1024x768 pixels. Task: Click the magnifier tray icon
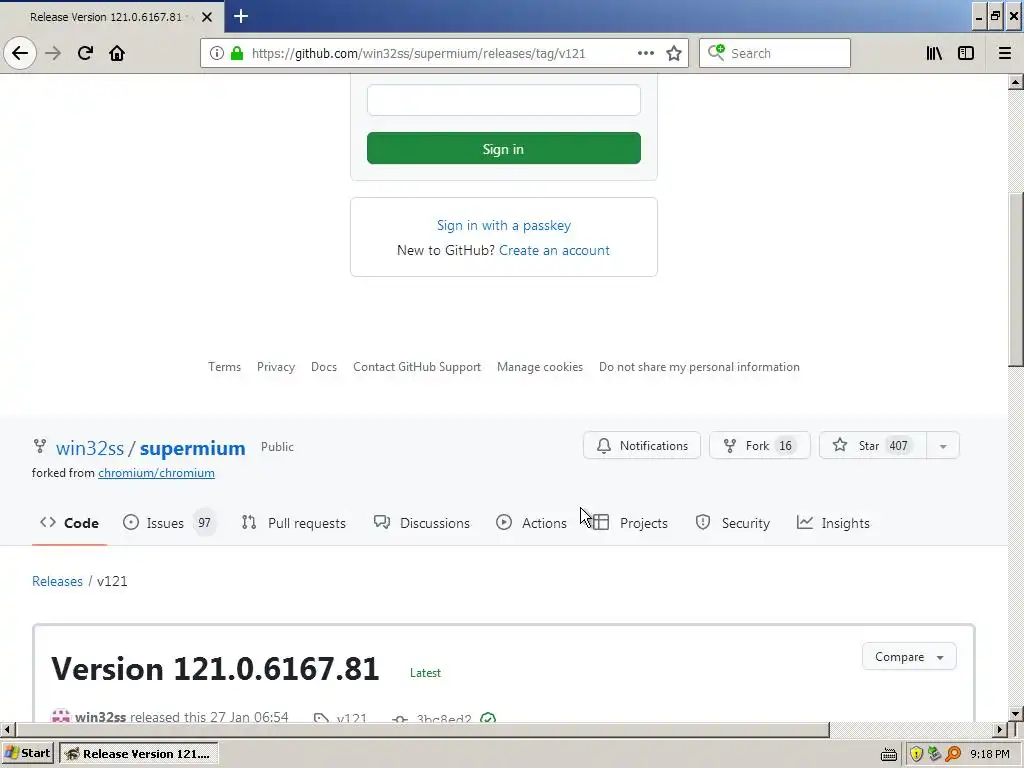[x=953, y=754]
